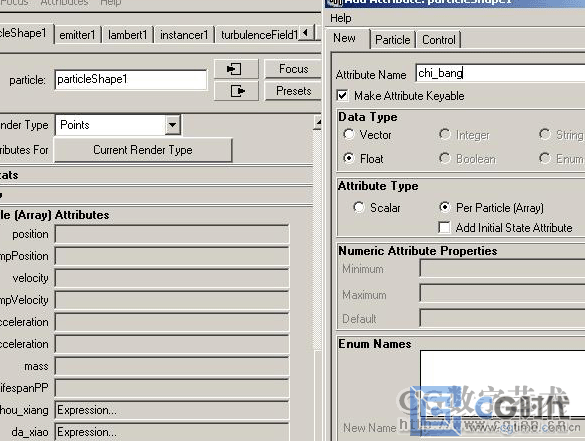Click the mass attribute field
The image size is (585, 441).
[x=172, y=366]
